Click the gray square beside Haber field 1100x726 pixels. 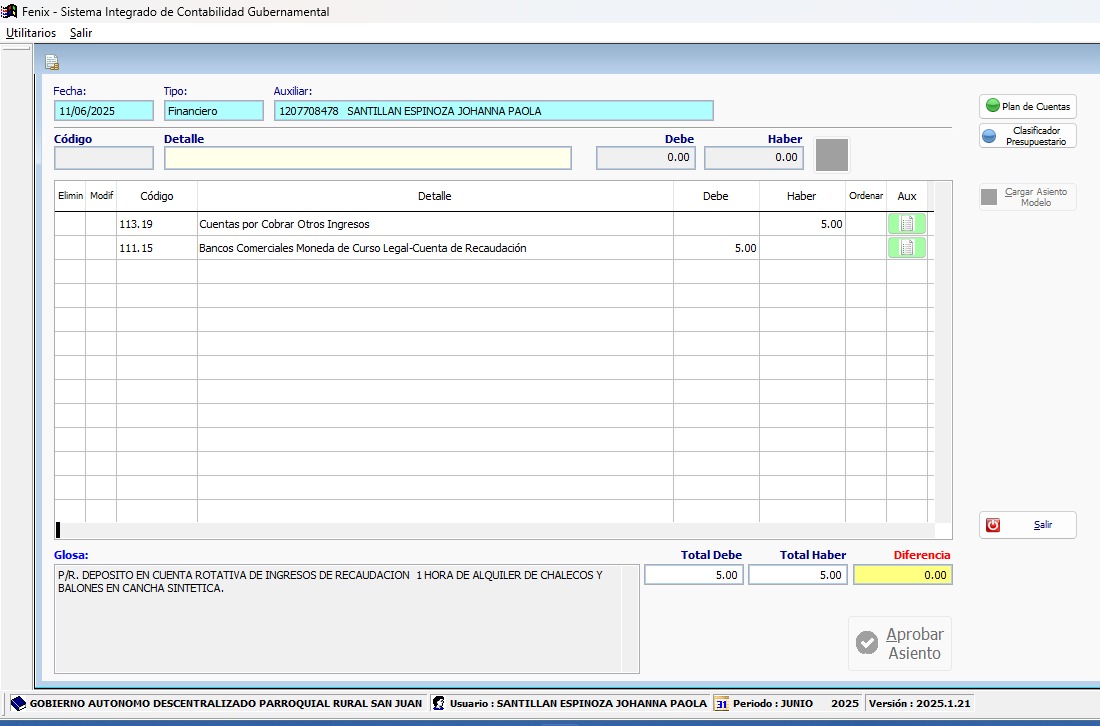832,155
